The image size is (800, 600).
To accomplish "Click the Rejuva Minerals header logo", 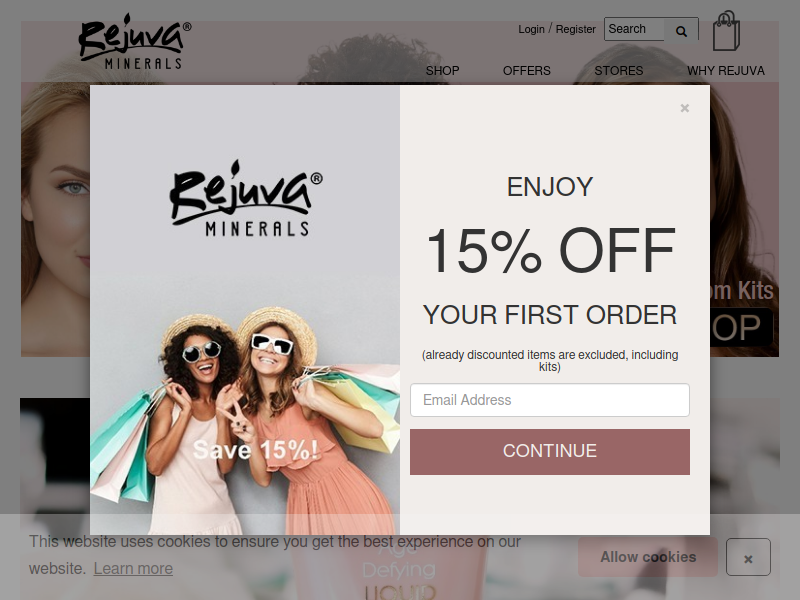I will [135, 42].
